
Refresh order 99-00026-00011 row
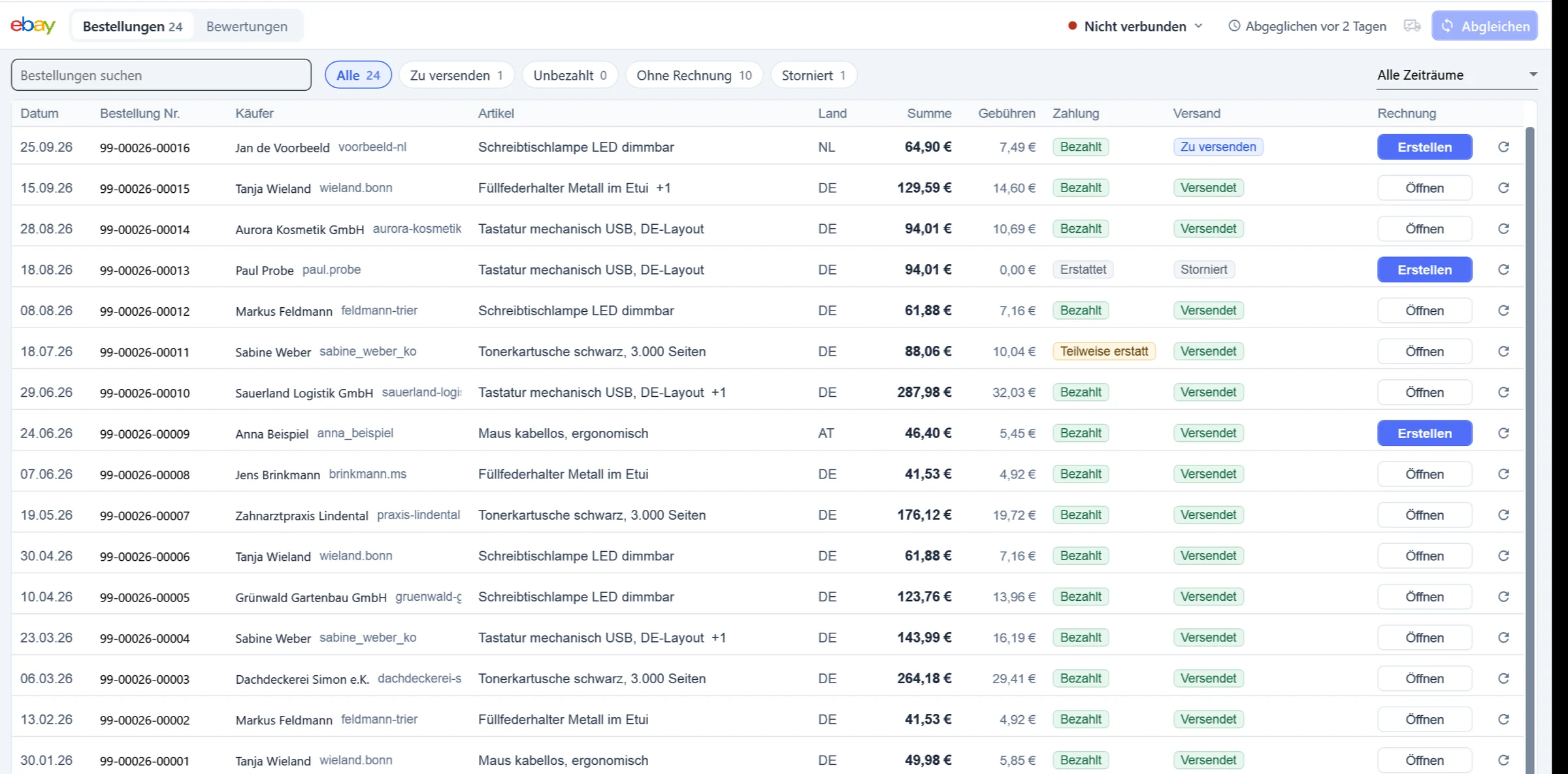(x=1503, y=352)
